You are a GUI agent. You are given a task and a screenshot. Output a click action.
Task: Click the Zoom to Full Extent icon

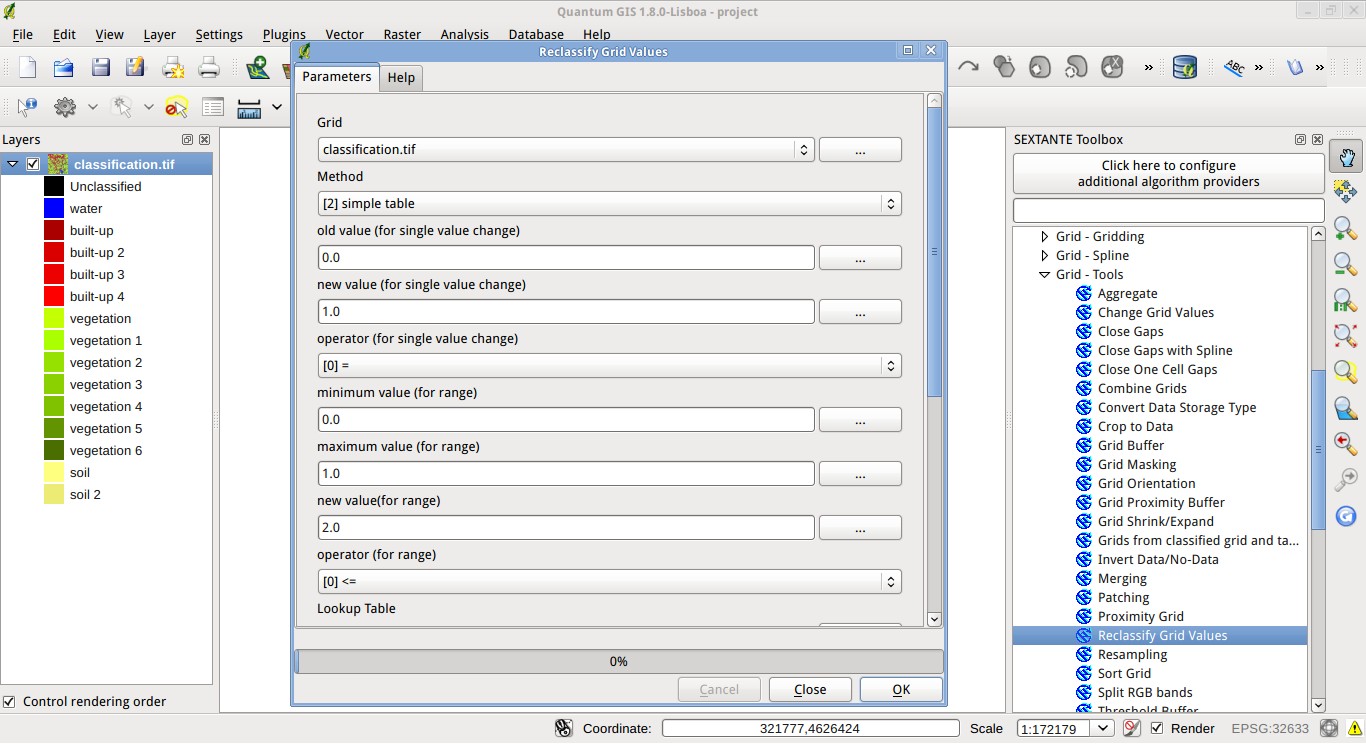pos(1345,336)
